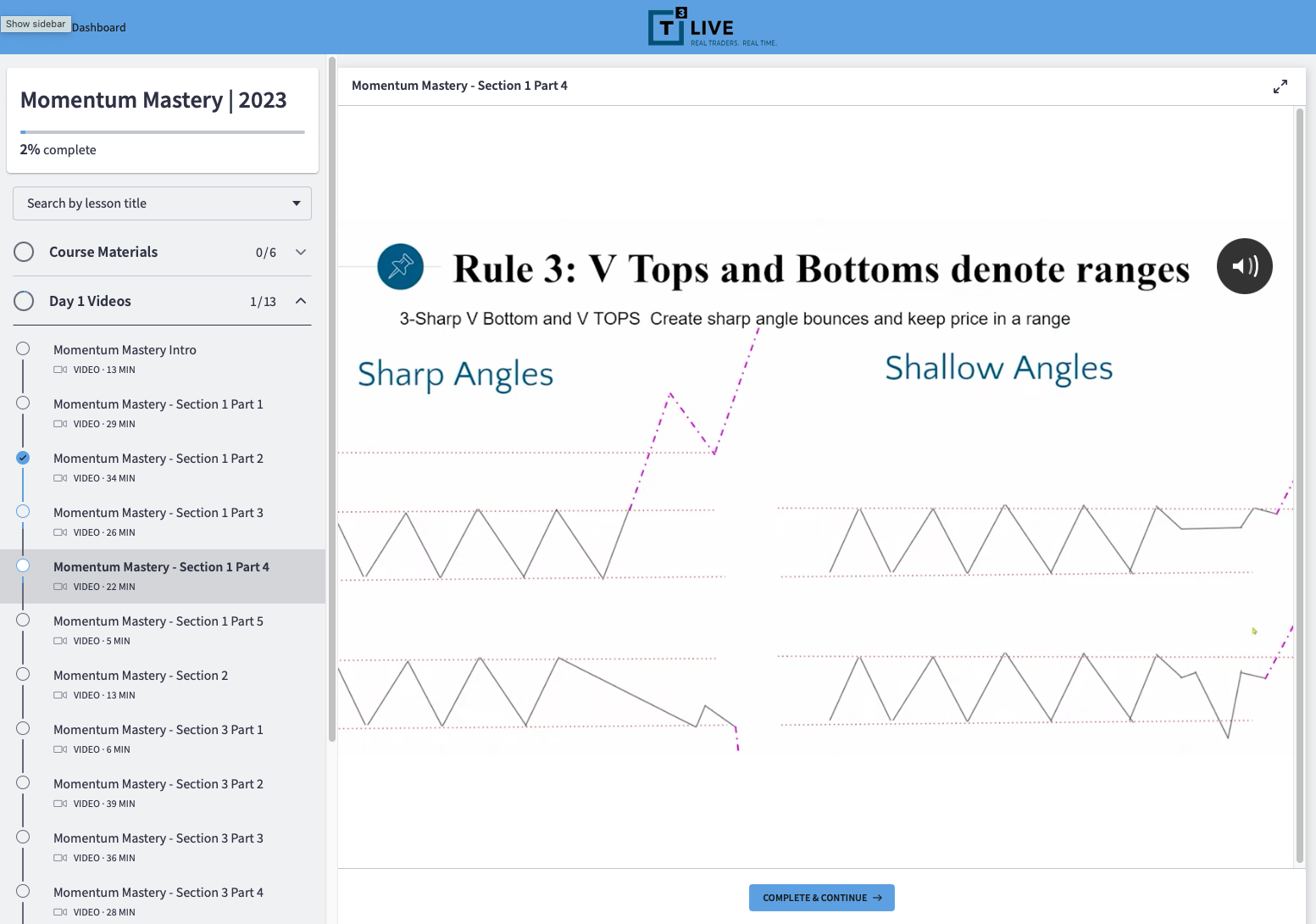Image resolution: width=1316 pixels, height=924 pixels.
Task: Toggle checked circle for Section 1 Part 2
Action: (23, 458)
